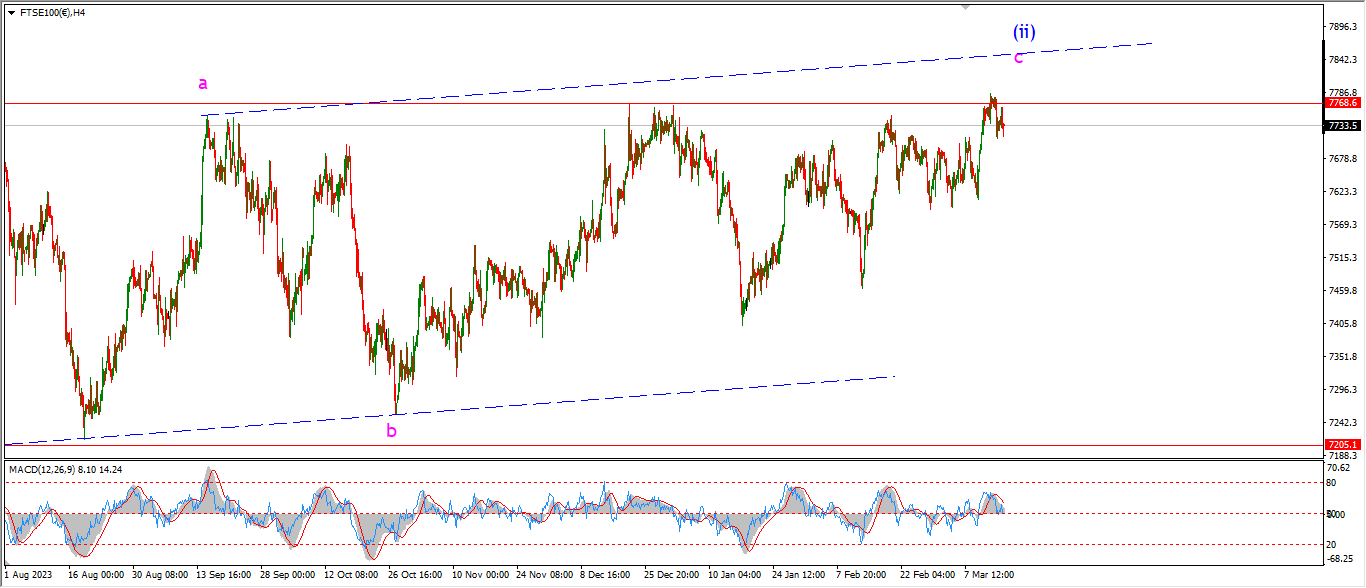Click the '1 Aug 2023' date label

click(29, 575)
